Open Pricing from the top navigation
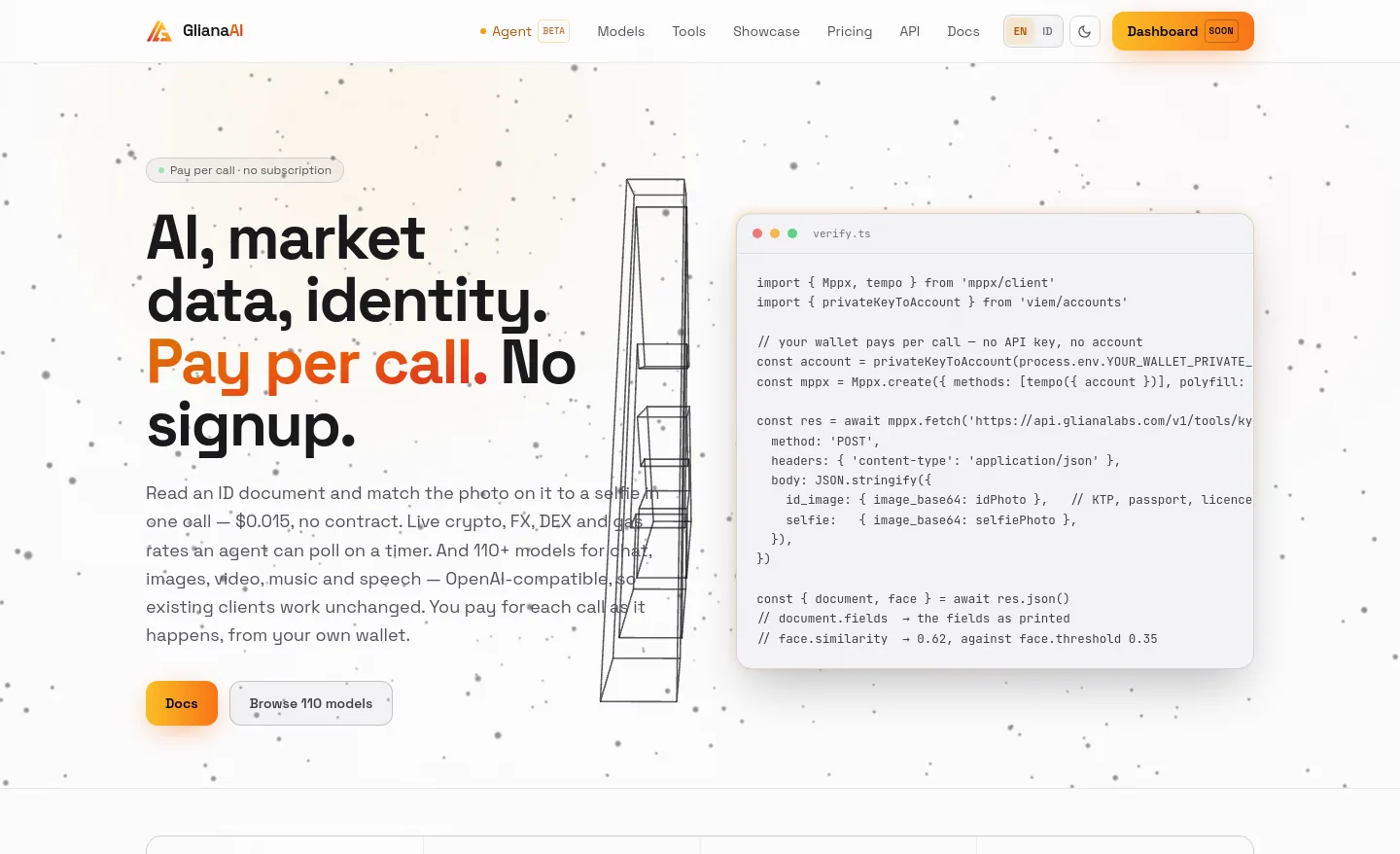The height and width of the screenshot is (854, 1400). [x=850, y=31]
